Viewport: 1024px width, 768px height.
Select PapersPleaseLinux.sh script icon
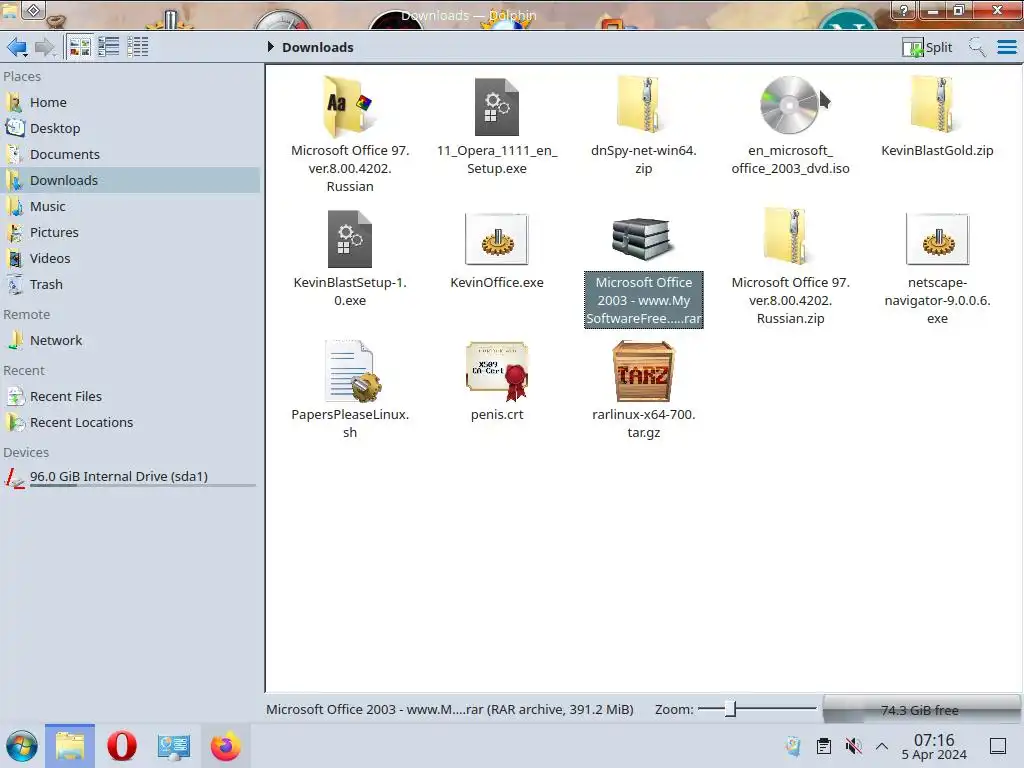coord(351,371)
